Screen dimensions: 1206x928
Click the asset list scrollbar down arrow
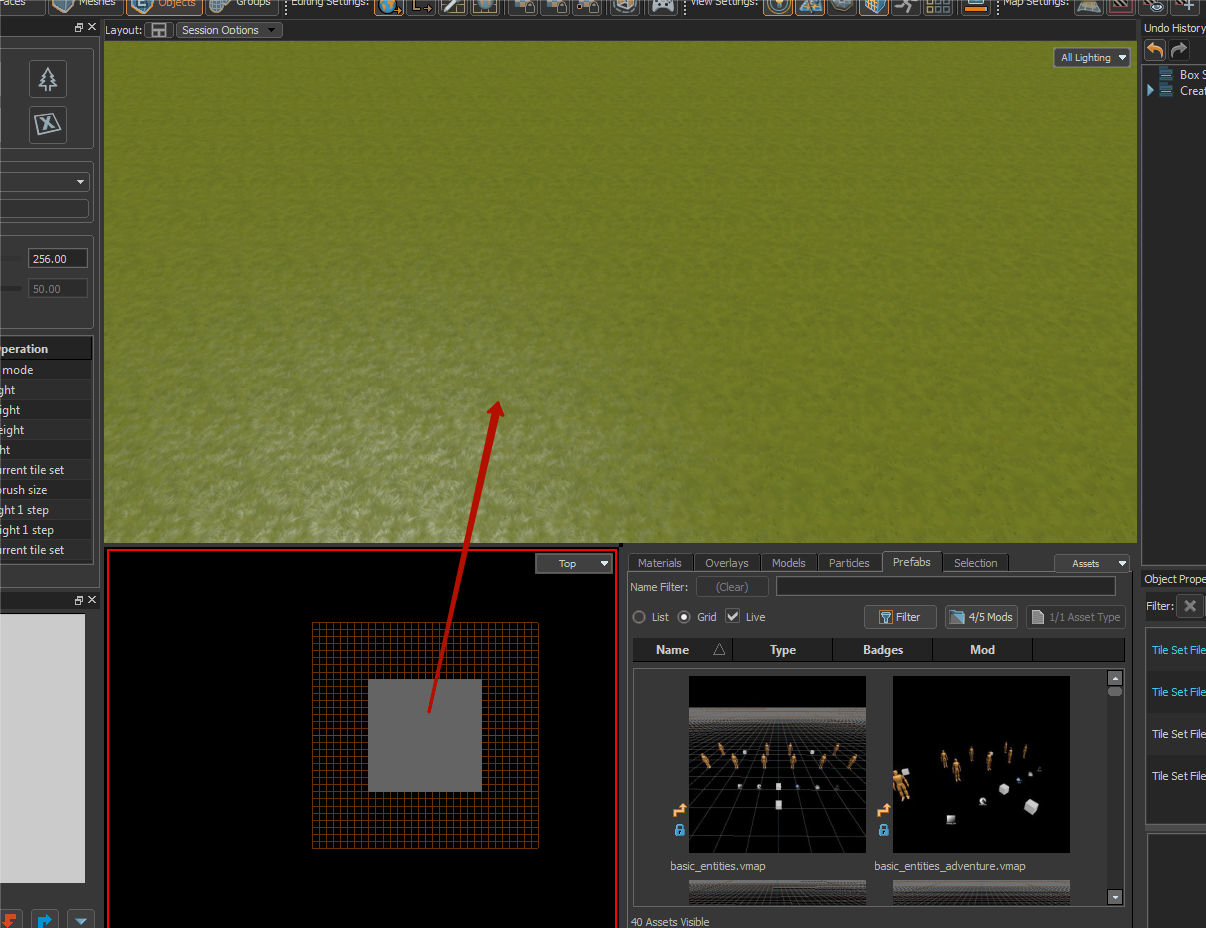1115,898
